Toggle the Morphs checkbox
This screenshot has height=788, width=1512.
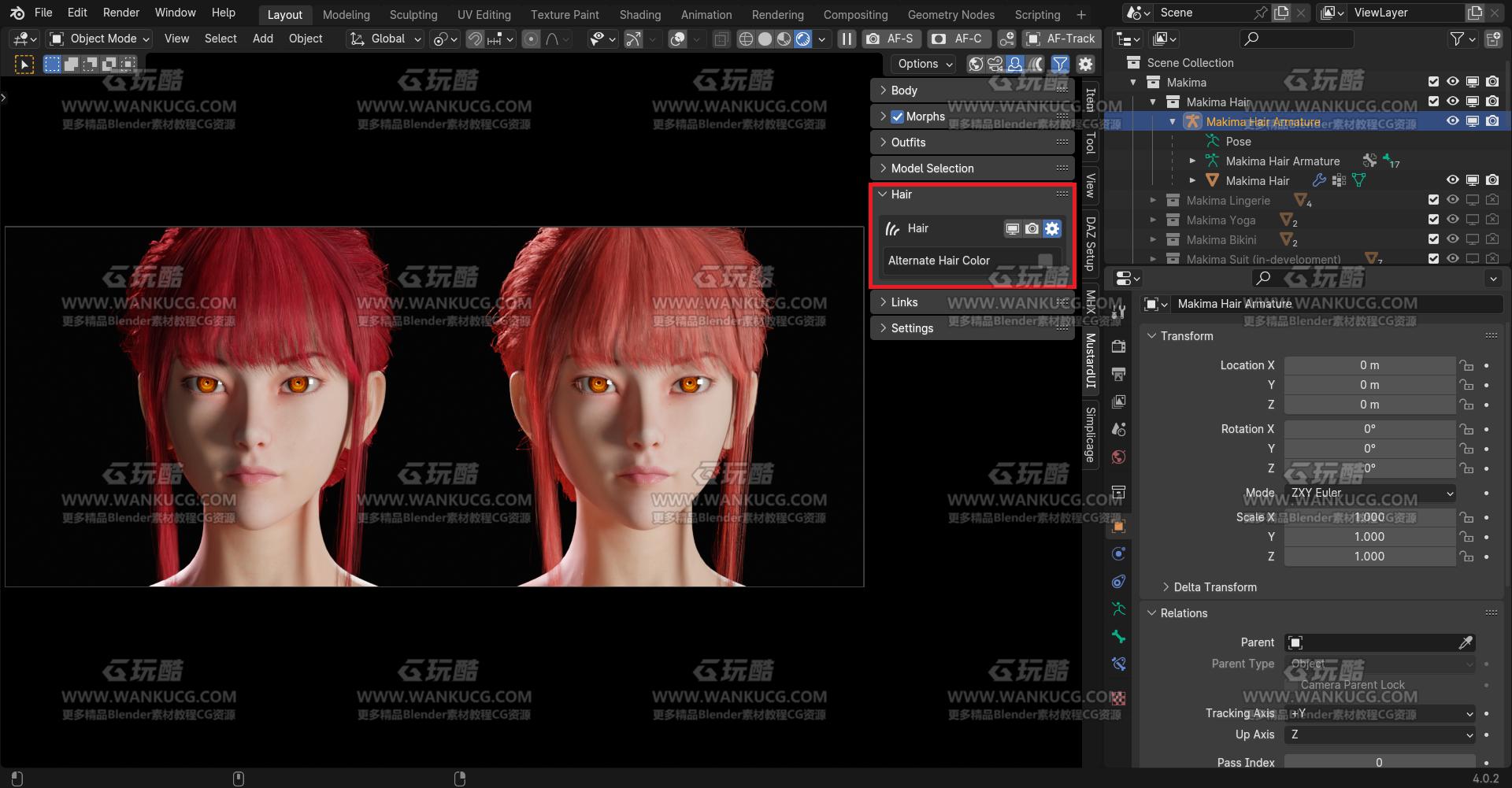click(897, 117)
